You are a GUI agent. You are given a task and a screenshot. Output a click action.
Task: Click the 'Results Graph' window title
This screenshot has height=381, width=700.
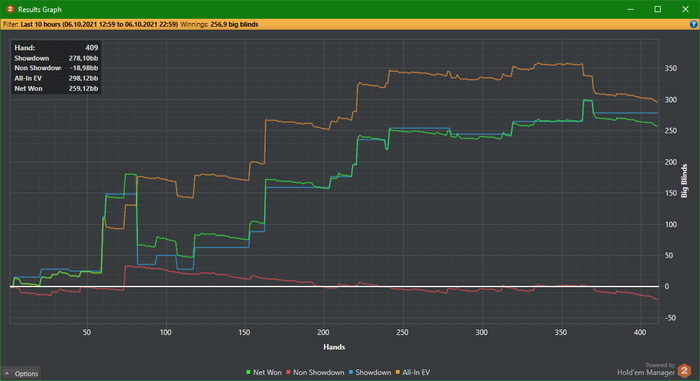pyautogui.click(x=40, y=9)
